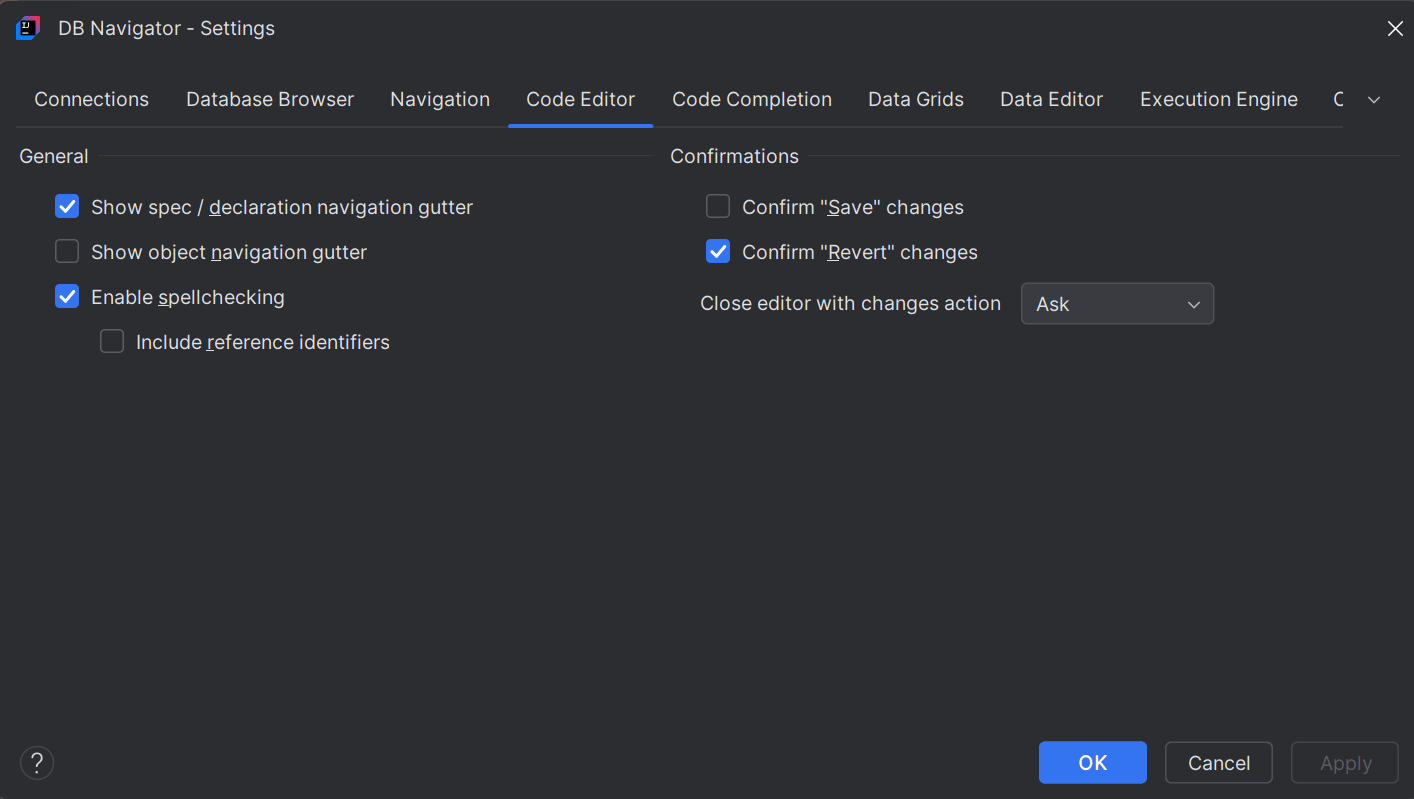Turn off spellchecking
1414x799 pixels.
coord(66,296)
